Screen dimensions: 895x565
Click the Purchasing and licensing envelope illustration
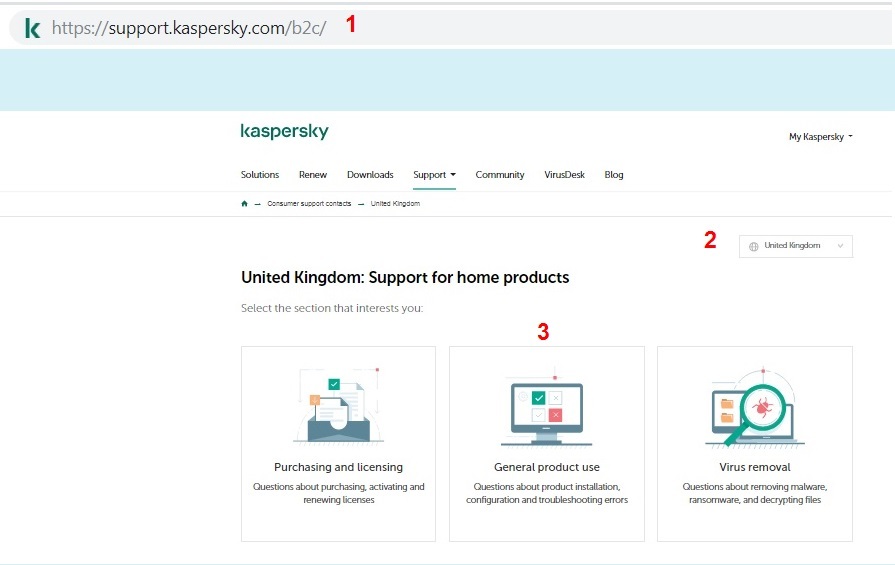click(338, 406)
